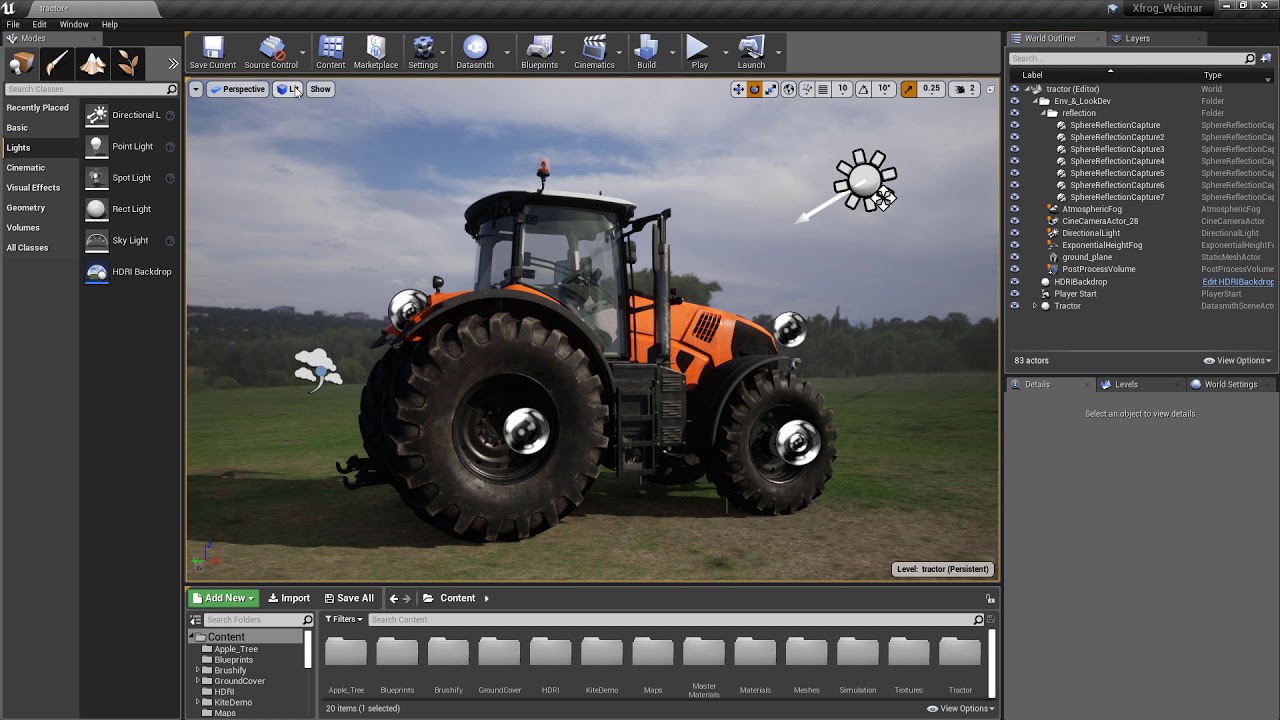The height and width of the screenshot is (720, 1280).
Task: Click Save All in content browser
Action: click(x=349, y=598)
